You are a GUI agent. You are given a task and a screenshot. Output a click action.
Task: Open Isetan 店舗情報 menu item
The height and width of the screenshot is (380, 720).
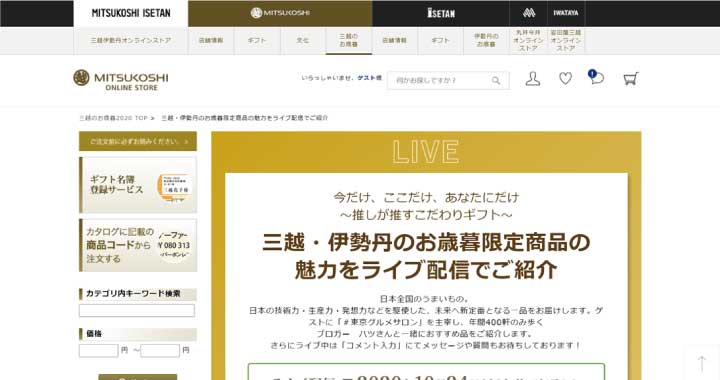click(x=394, y=40)
